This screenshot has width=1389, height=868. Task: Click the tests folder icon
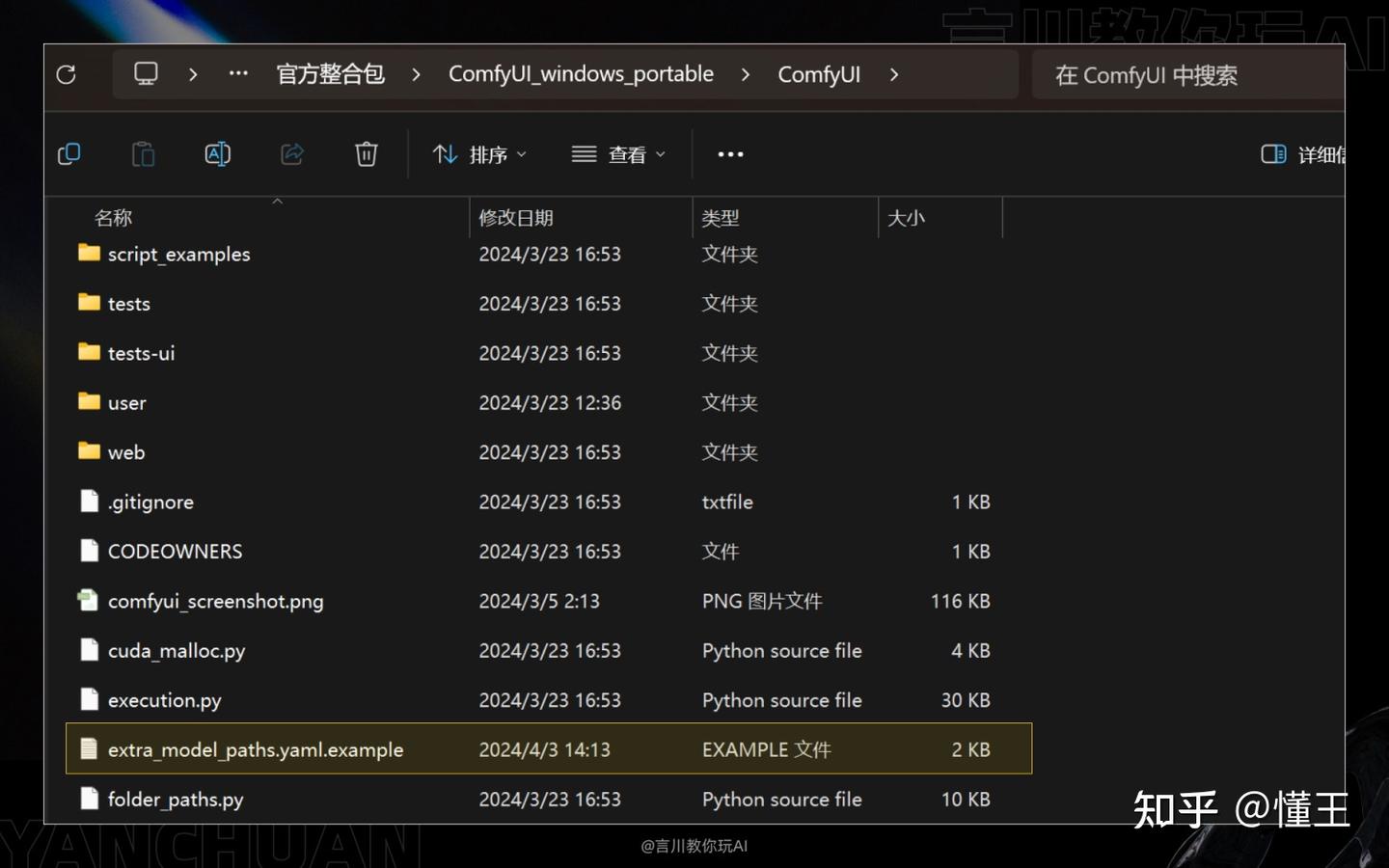pos(89,302)
